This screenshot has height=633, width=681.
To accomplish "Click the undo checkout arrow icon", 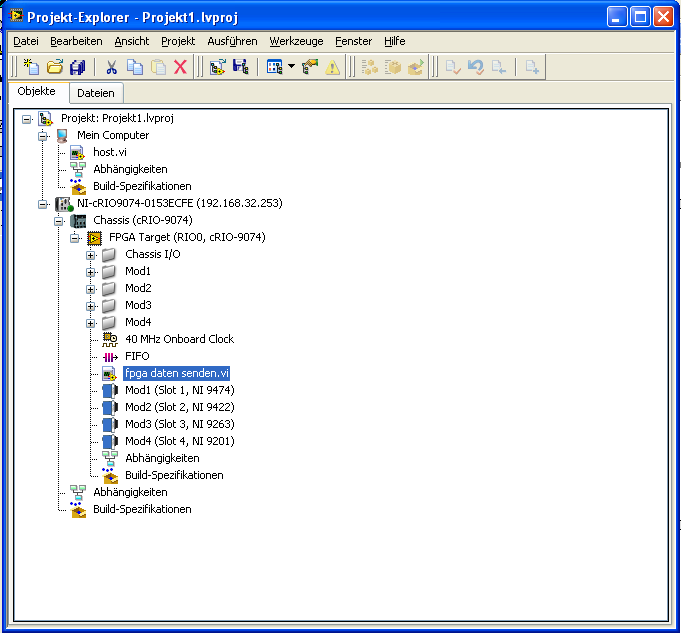I will pyautogui.click(x=476, y=67).
